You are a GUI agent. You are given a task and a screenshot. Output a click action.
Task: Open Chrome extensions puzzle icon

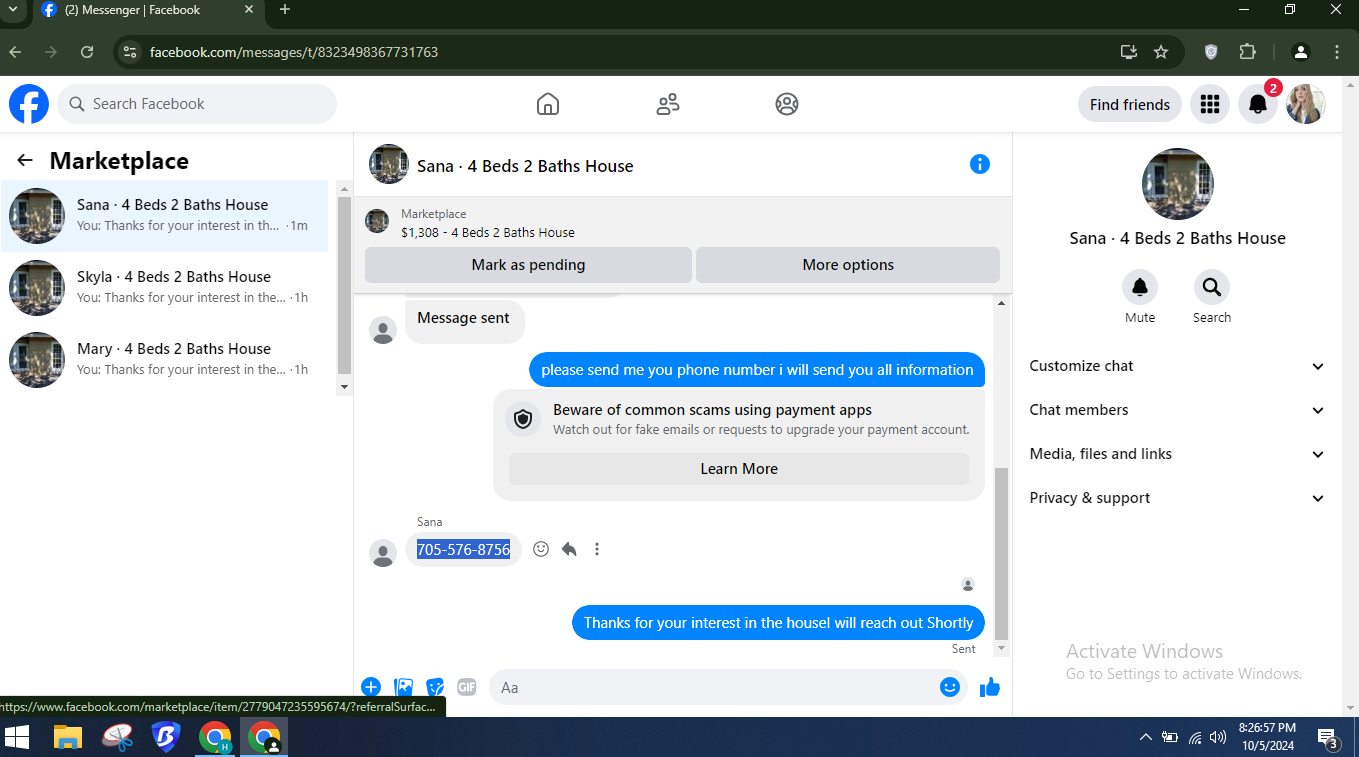pyautogui.click(x=1247, y=52)
